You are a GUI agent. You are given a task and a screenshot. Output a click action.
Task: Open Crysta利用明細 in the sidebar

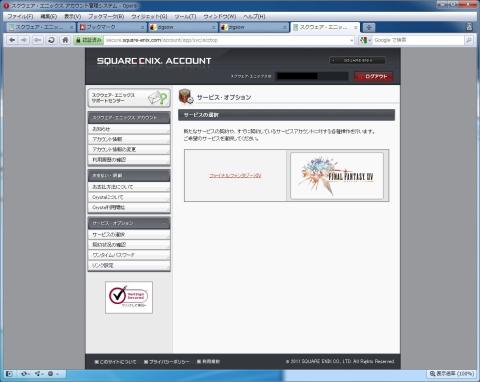[x=129, y=207]
